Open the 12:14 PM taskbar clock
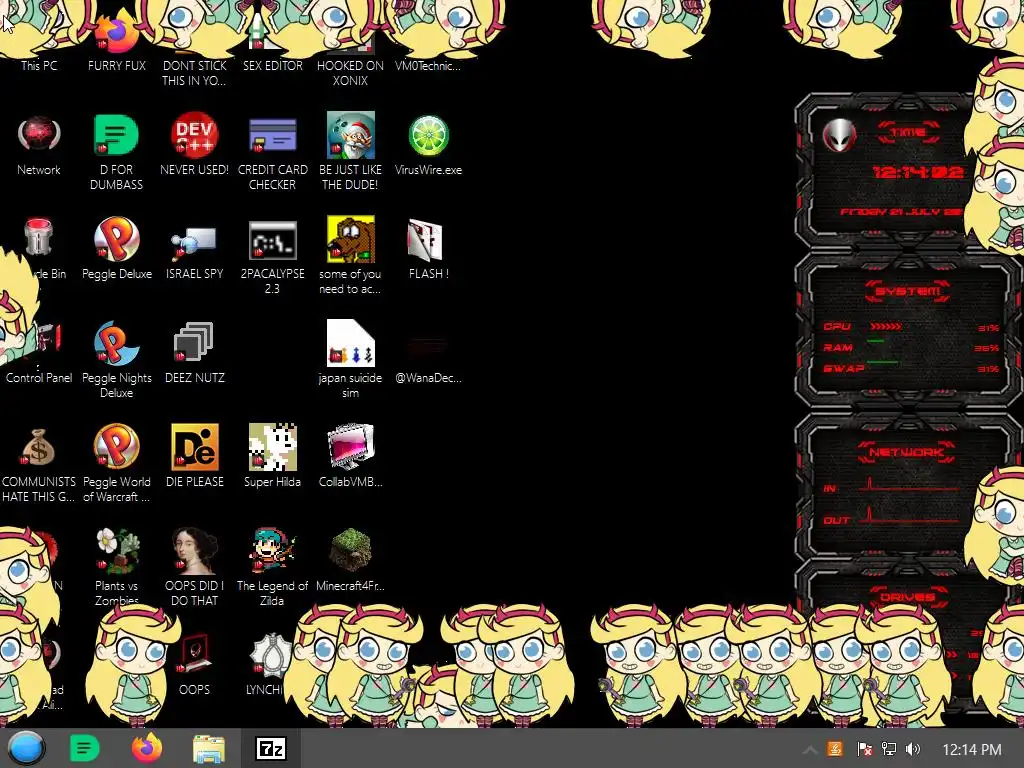 (972, 749)
